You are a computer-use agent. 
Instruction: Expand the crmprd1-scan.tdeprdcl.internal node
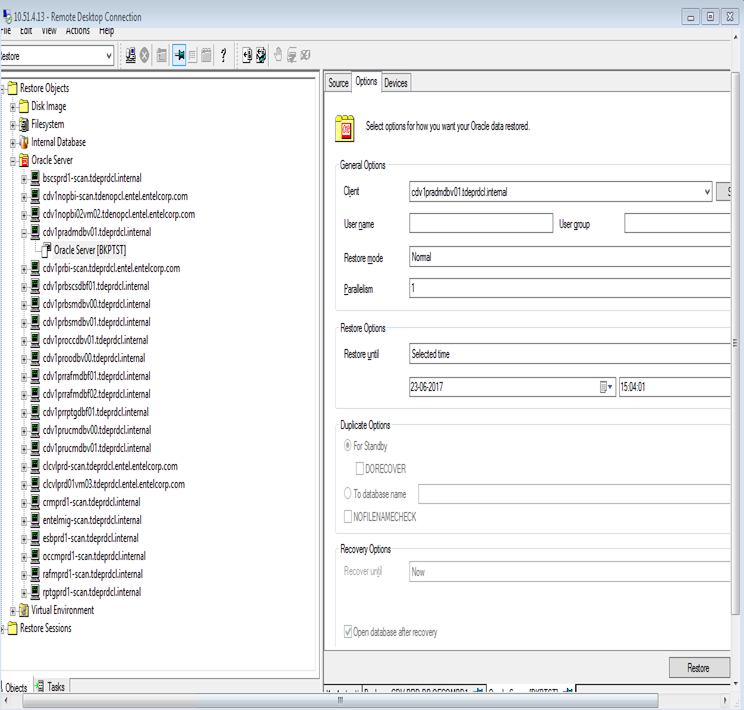[x=24, y=503]
